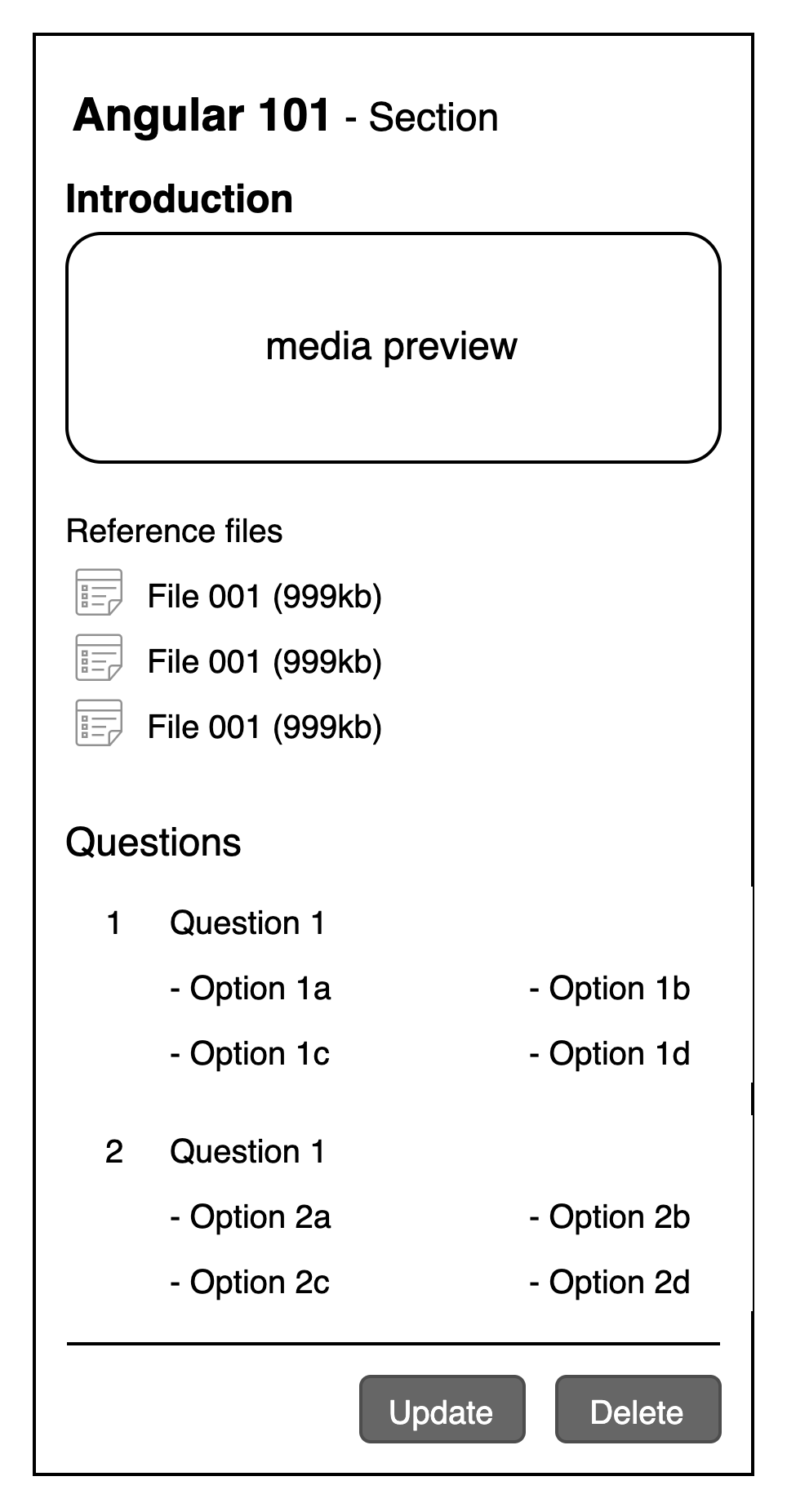Select Option 1d under Question 1
The width and height of the screenshot is (787, 1512).
point(609,1053)
